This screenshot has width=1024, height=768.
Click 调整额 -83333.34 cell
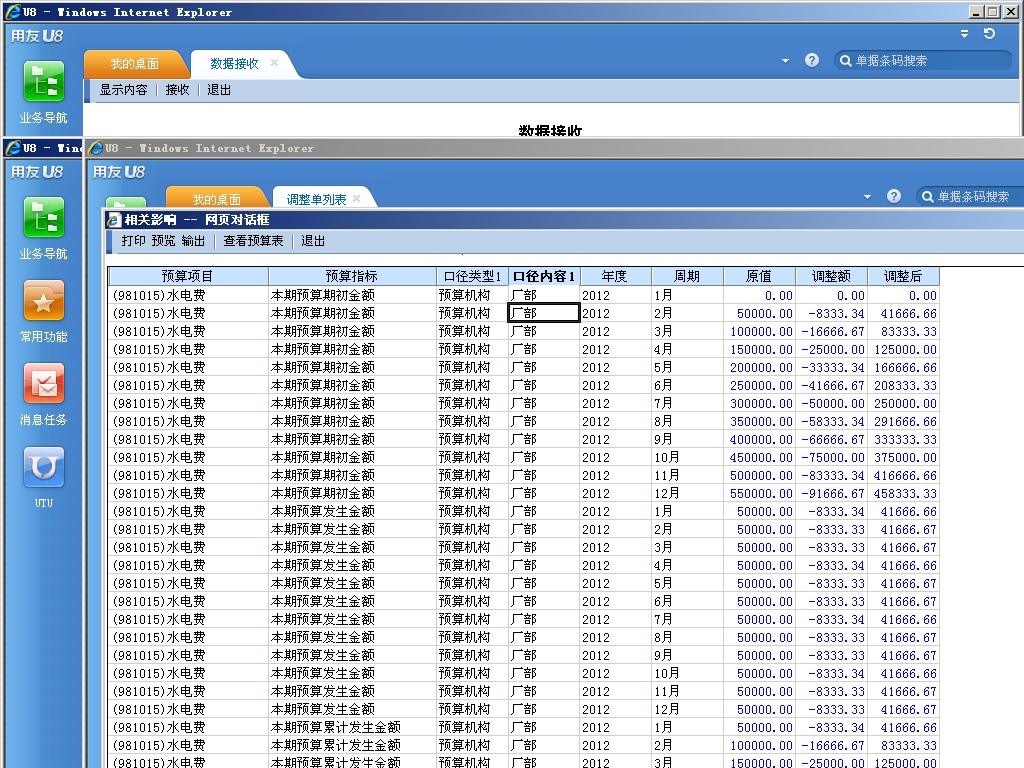831,475
